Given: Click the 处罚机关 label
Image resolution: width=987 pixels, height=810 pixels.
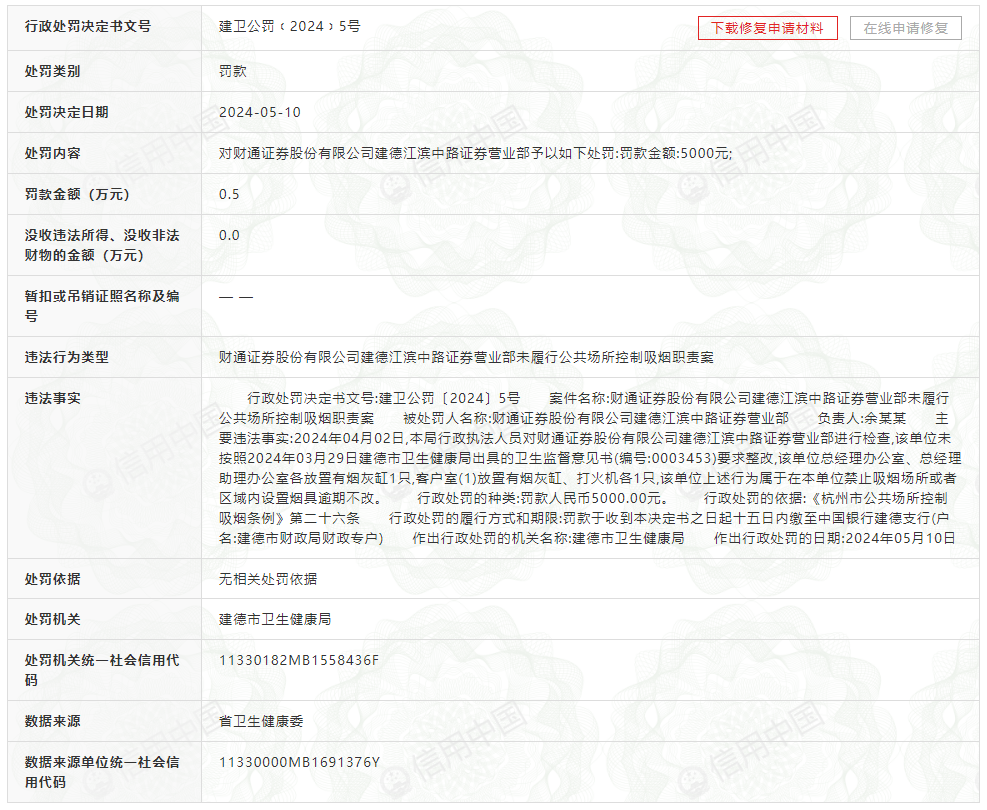Looking at the screenshot, I should 52,619.
